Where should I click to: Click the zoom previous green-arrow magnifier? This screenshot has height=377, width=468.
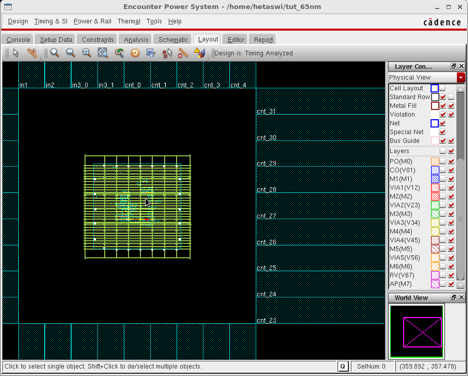(119, 53)
